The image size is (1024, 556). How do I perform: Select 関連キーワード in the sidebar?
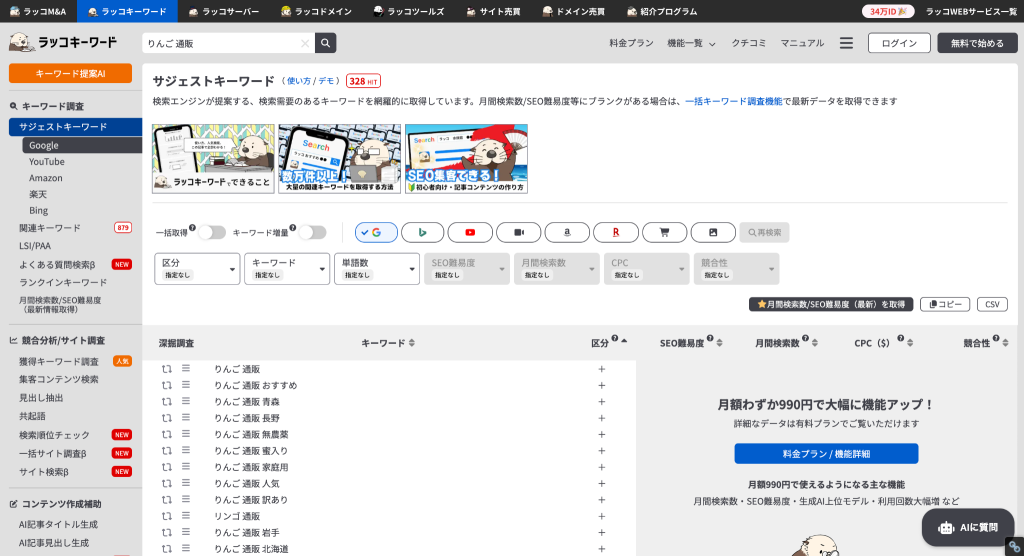tap(50, 227)
